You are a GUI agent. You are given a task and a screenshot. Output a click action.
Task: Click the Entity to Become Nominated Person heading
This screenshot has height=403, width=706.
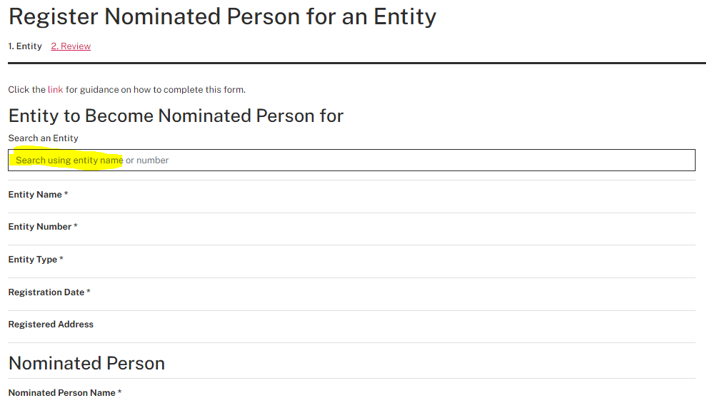coord(175,115)
